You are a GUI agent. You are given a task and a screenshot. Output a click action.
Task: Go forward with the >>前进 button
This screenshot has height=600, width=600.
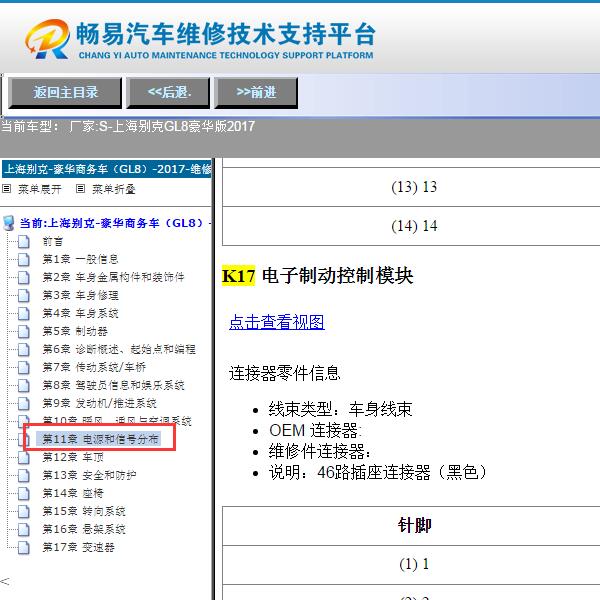pos(256,93)
